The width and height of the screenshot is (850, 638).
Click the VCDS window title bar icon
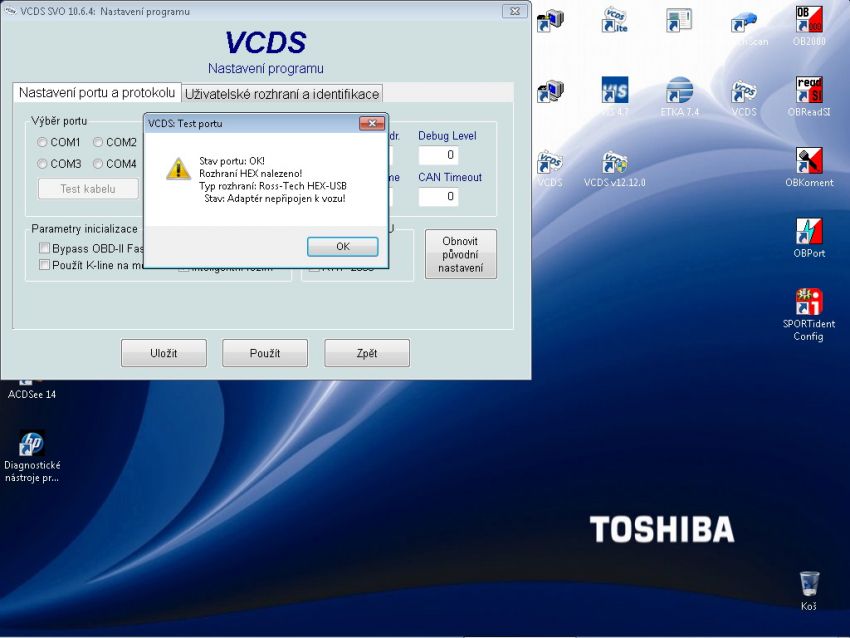[10, 11]
